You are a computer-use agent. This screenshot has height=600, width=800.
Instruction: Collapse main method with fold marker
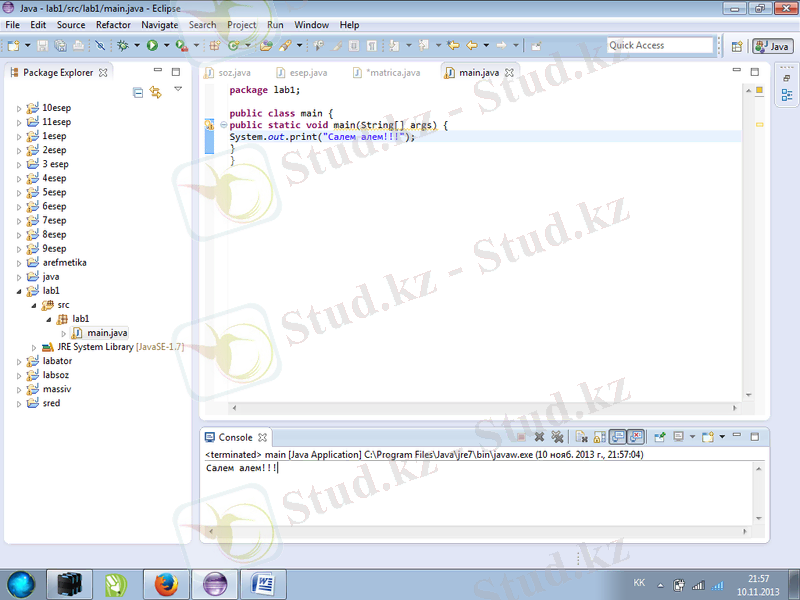point(223,125)
